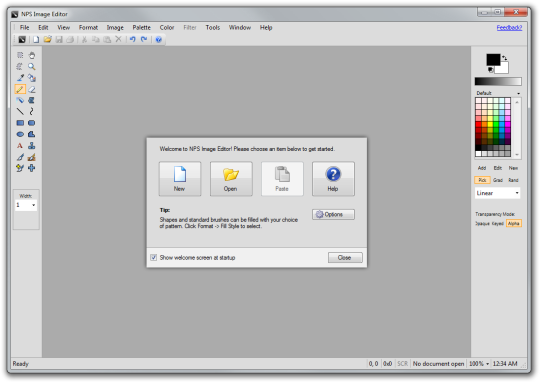This screenshot has height=382, width=540.
Task: Open the Palette menu
Action: [x=142, y=28]
